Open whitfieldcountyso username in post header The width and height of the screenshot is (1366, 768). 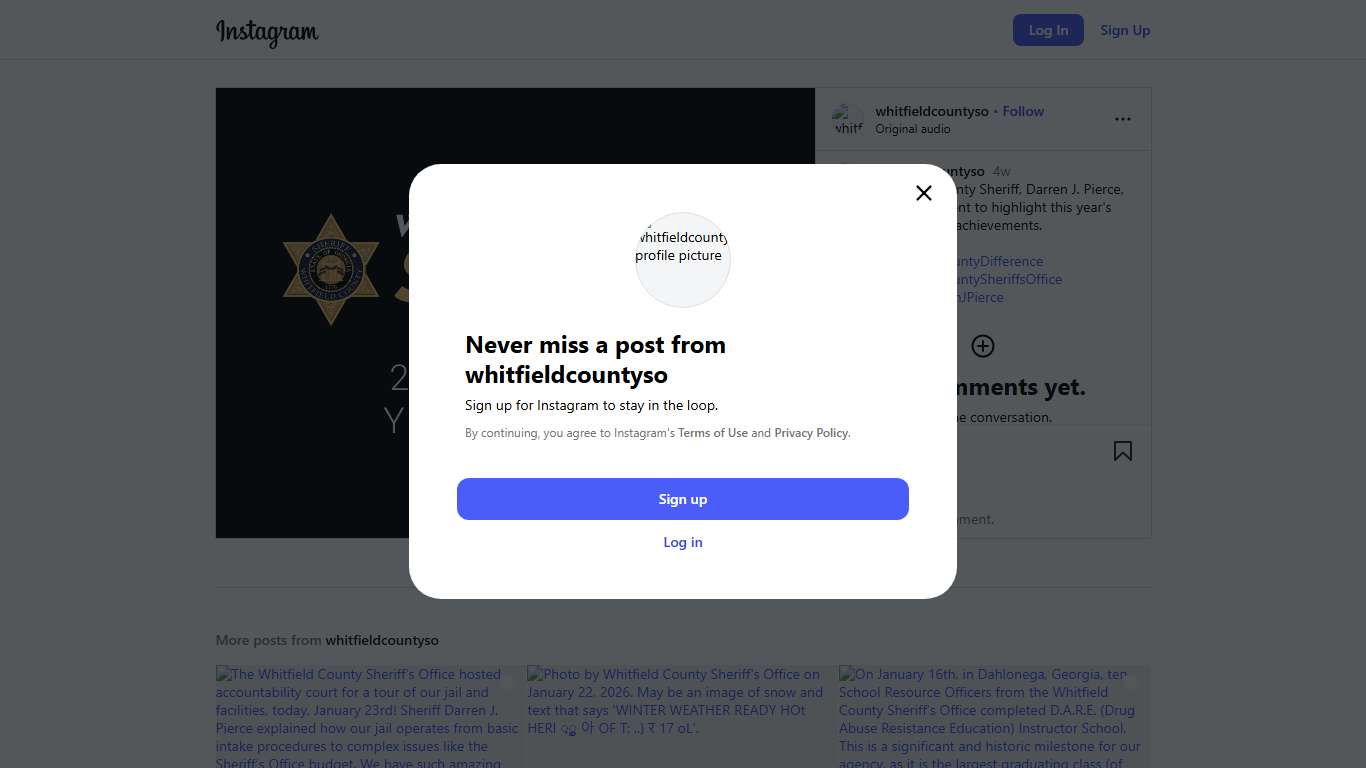[x=931, y=111]
